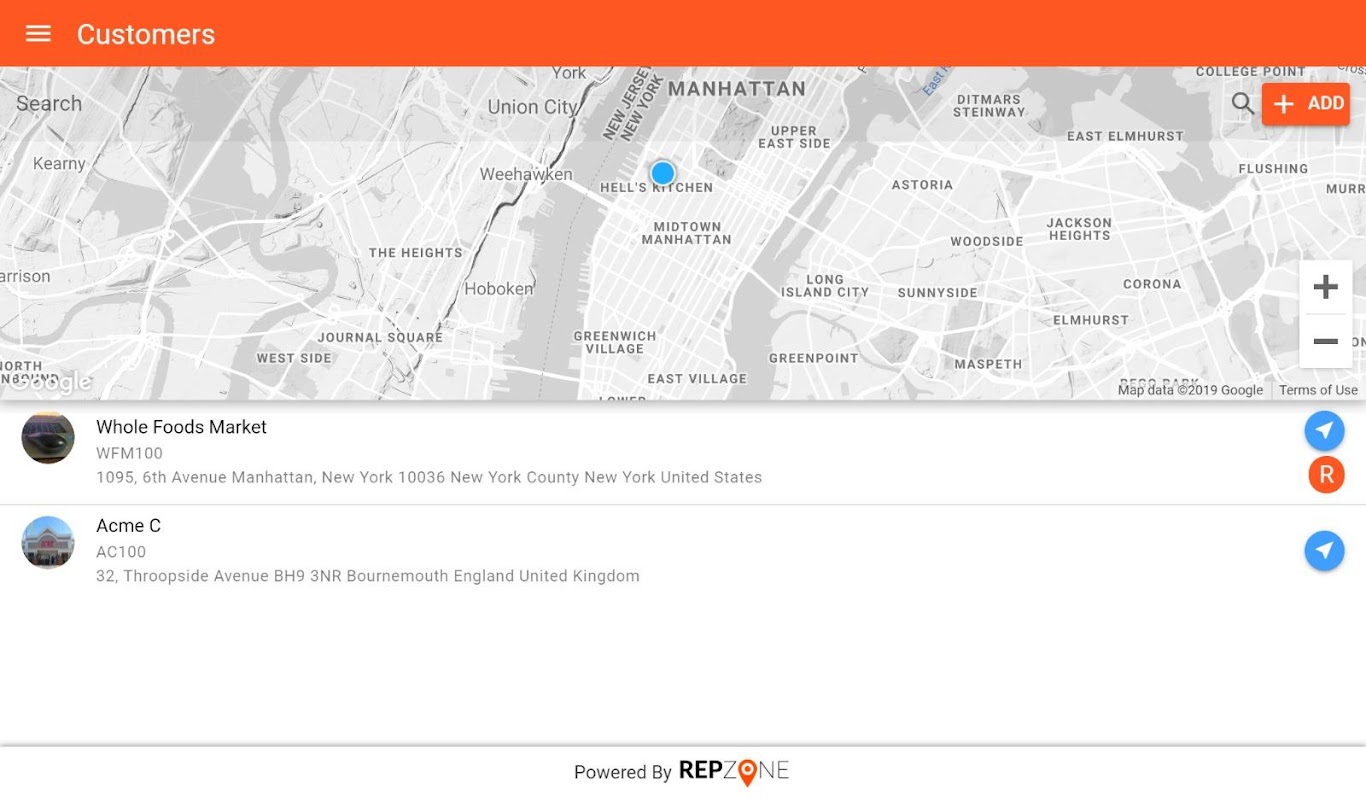The width and height of the screenshot is (1366, 800).
Task: Click the JACKSON HEIGHTS map label
Action: click(x=1079, y=229)
